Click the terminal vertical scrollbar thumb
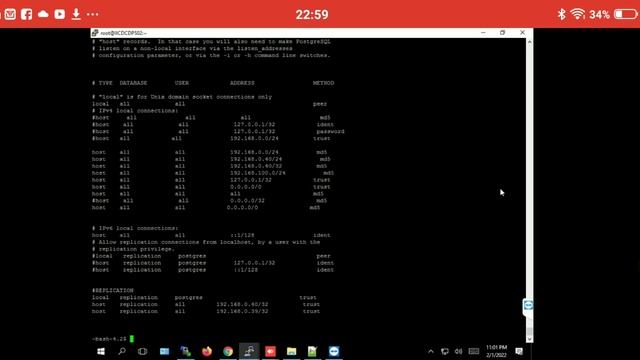Image resolution: width=640 pixels, height=360 pixels. (x=529, y=331)
